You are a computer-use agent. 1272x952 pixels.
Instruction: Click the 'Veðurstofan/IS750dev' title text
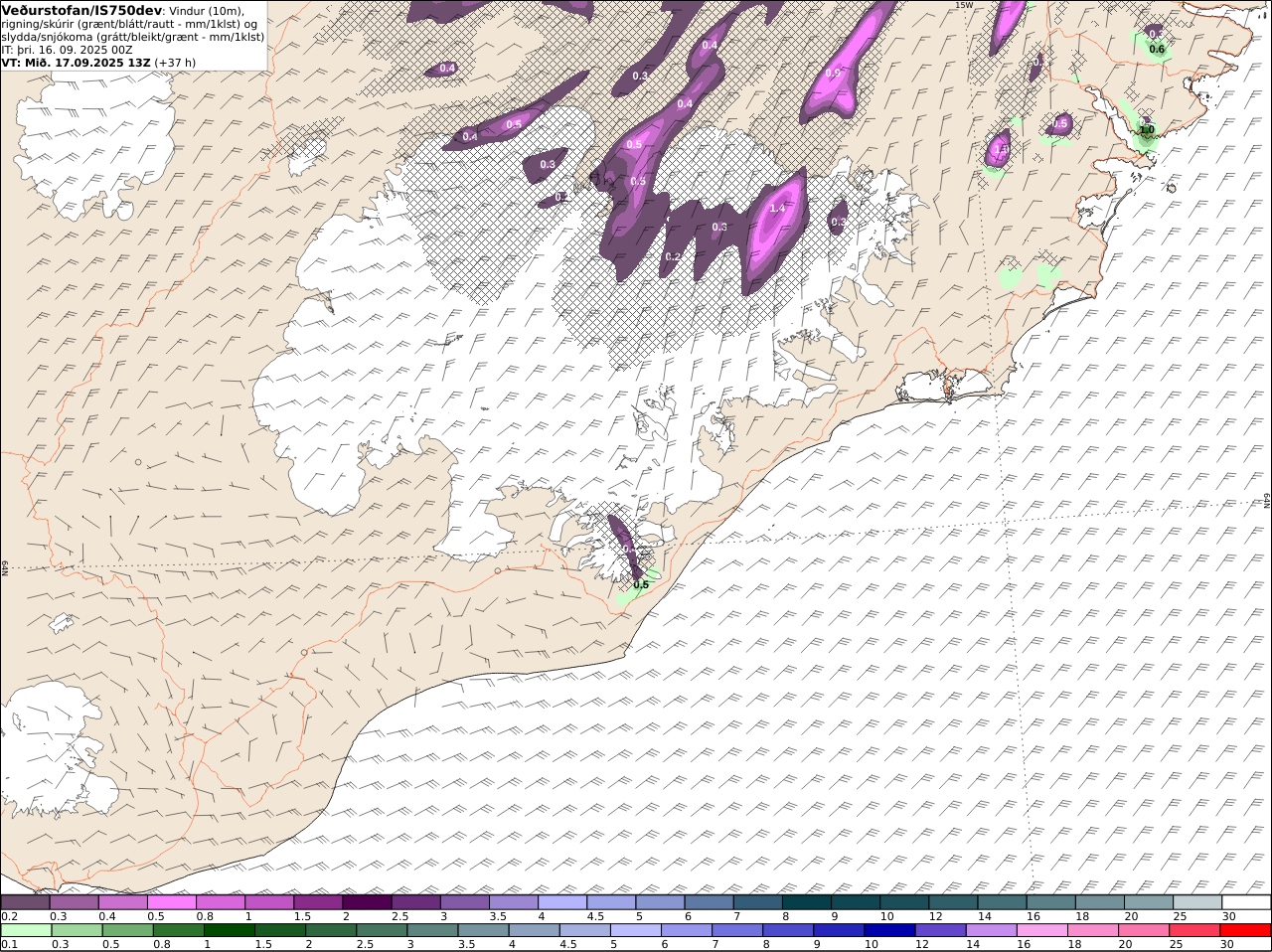[x=82, y=10]
